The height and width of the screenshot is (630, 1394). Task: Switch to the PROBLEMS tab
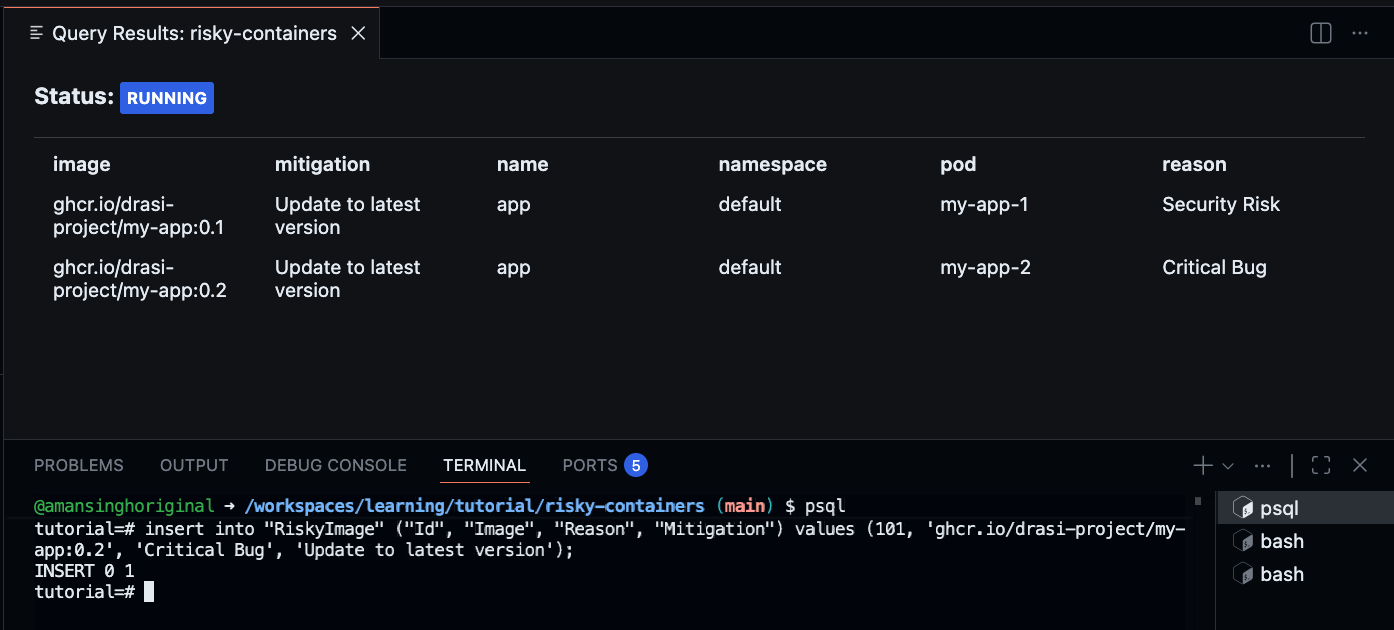(79, 465)
